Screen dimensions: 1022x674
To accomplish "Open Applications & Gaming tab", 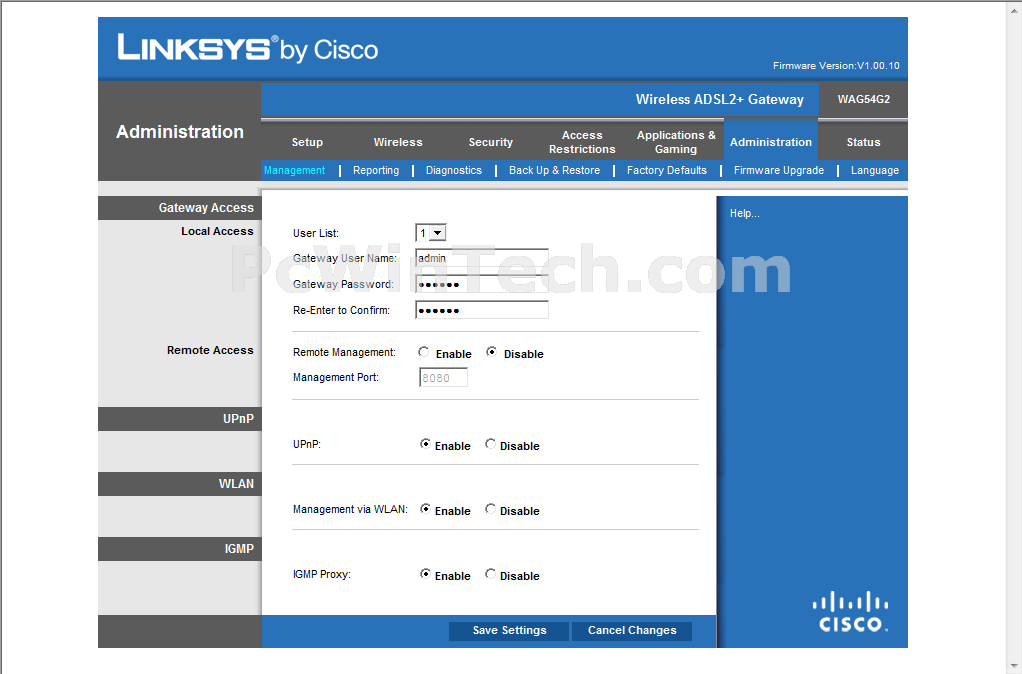I will [676, 142].
